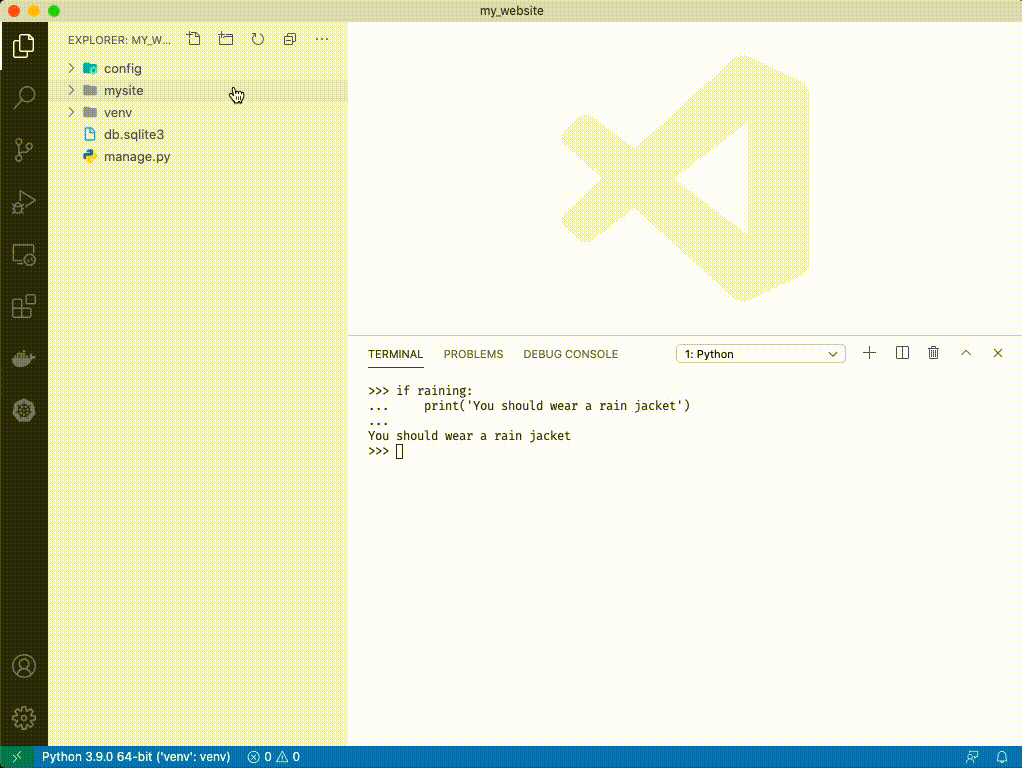Collapse all folders in Explorer
The width and height of the screenshot is (1022, 768).
289,39
